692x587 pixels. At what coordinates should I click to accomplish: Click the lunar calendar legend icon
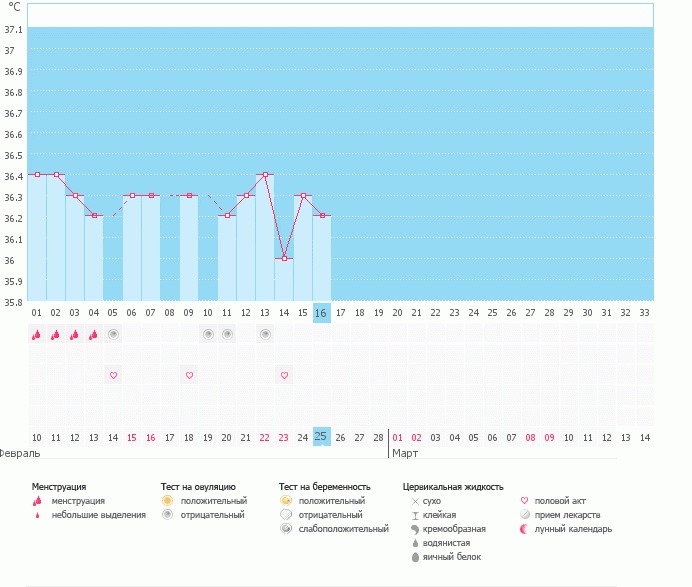click(525, 529)
